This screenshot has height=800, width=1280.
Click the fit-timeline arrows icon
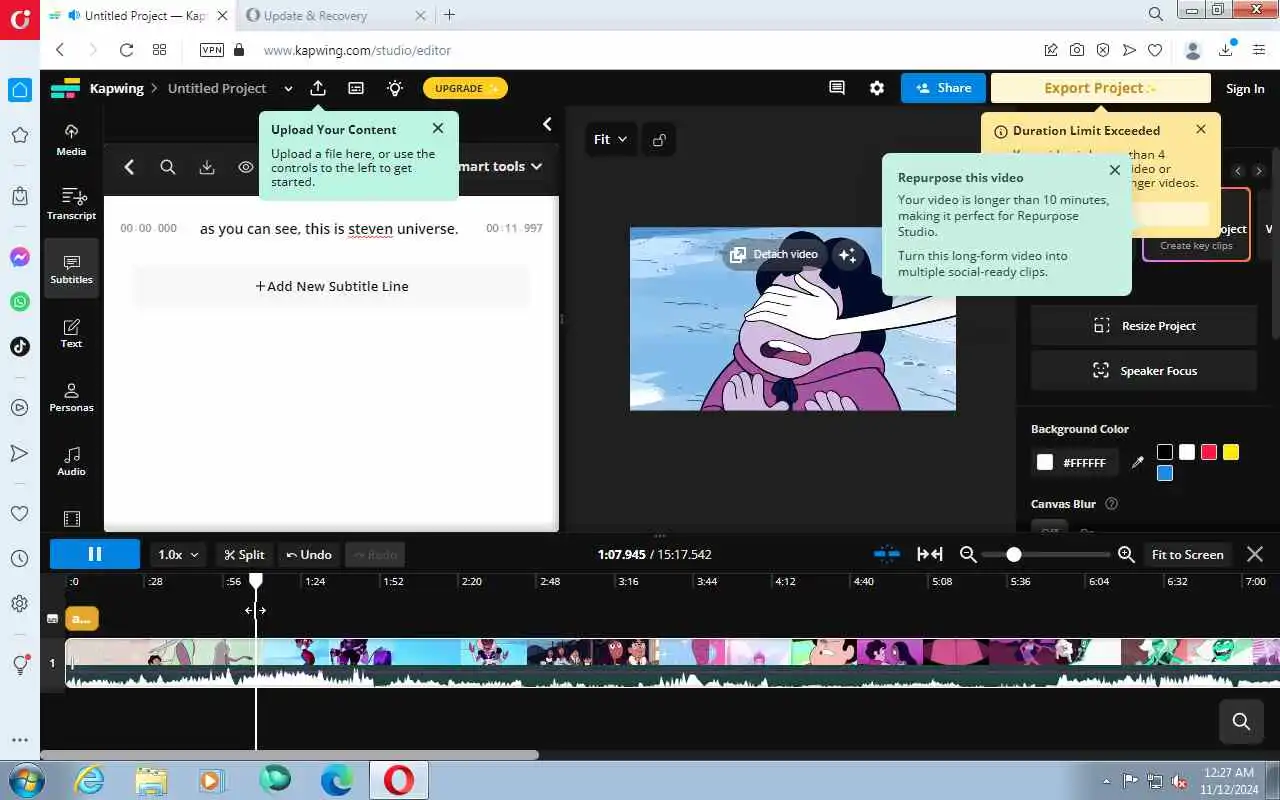[x=930, y=554]
